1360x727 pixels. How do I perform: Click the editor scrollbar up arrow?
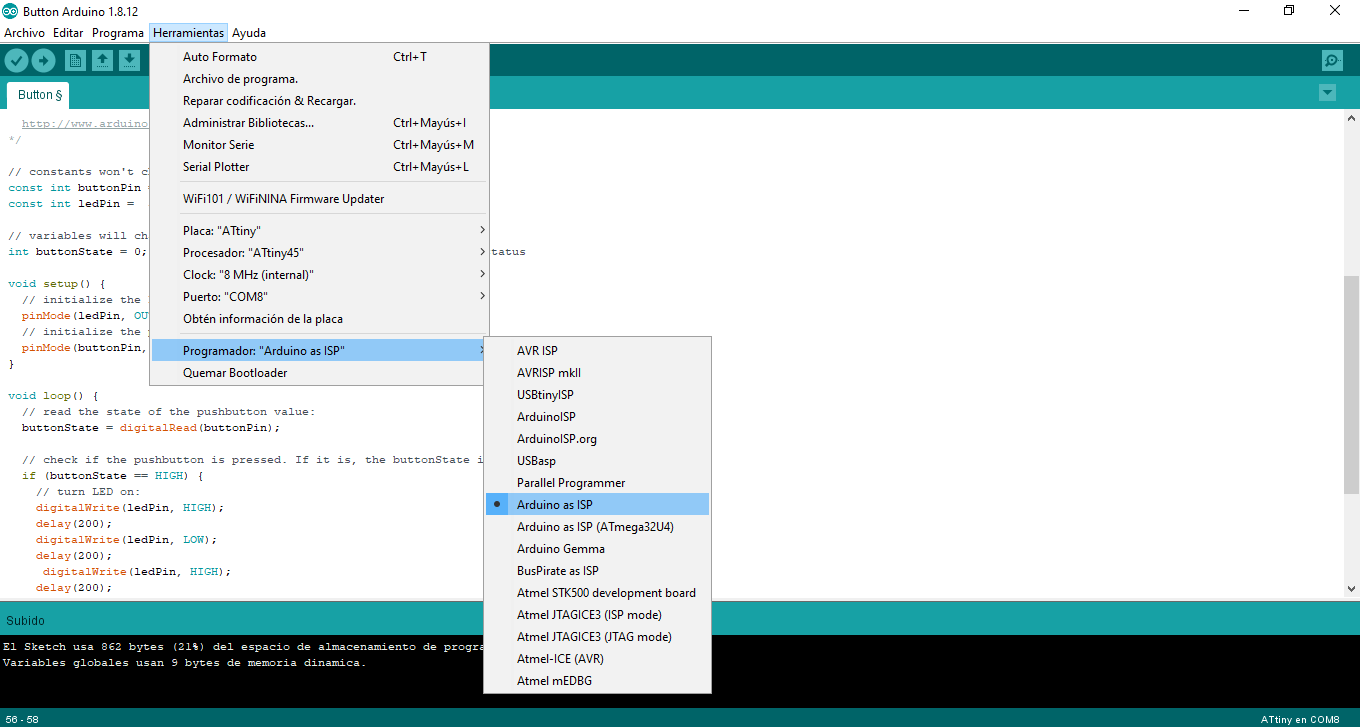tap(1351, 118)
